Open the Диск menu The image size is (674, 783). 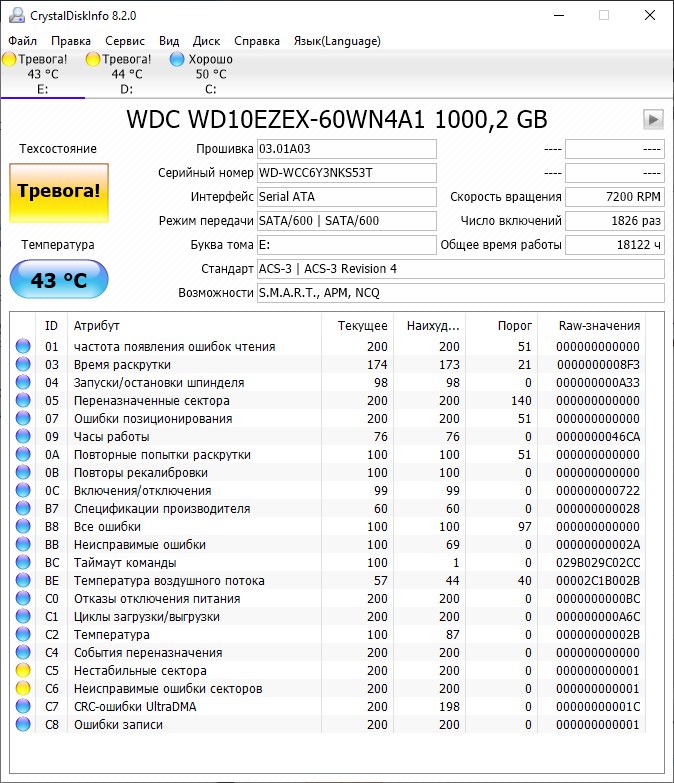click(x=206, y=41)
